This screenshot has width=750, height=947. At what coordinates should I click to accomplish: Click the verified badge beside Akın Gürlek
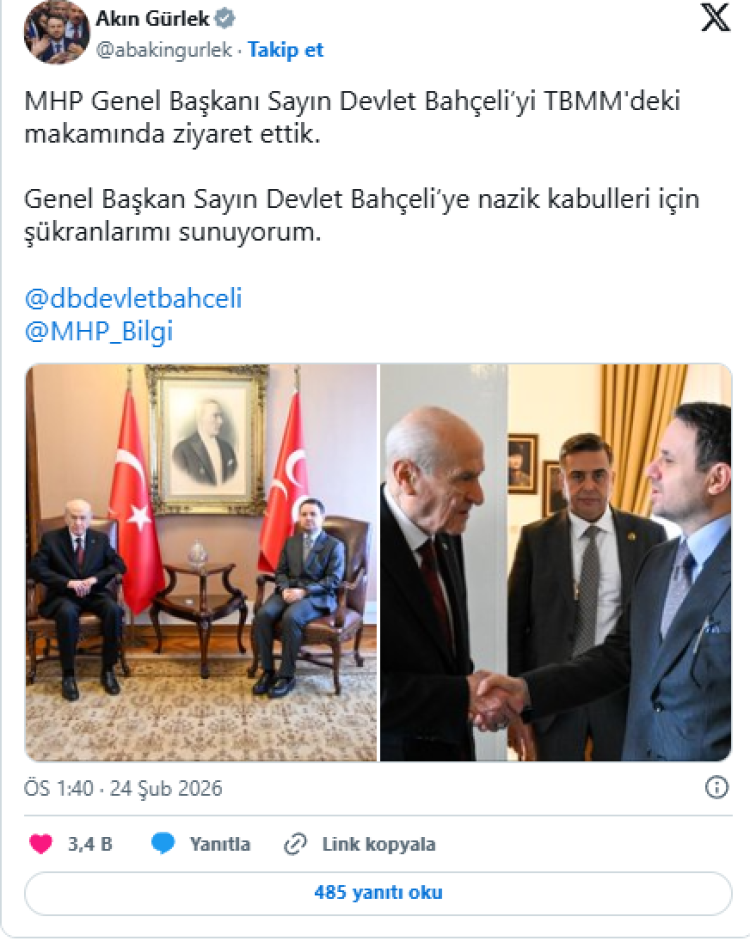point(225,19)
